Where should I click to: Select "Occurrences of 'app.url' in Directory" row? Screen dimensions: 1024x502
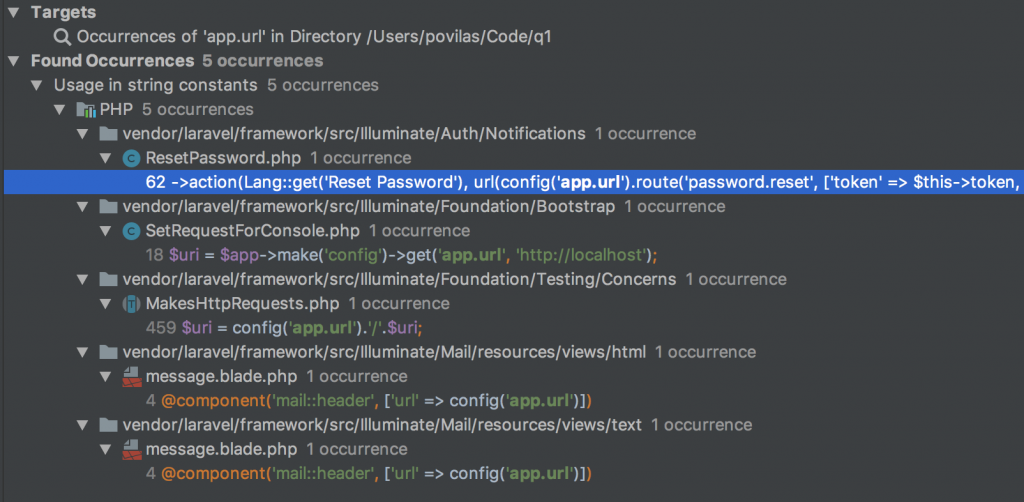click(x=314, y=37)
